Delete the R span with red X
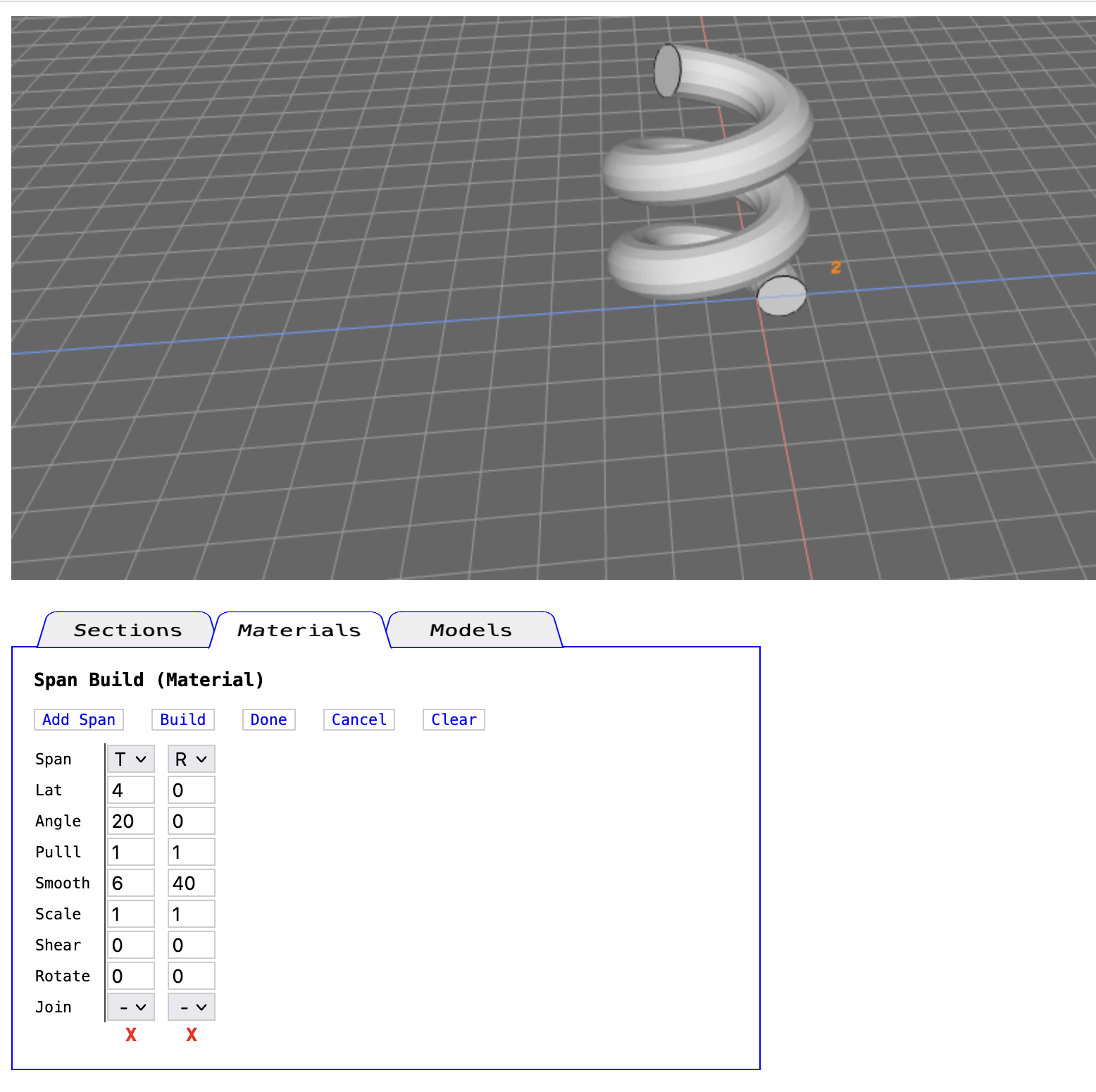 click(x=191, y=1034)
